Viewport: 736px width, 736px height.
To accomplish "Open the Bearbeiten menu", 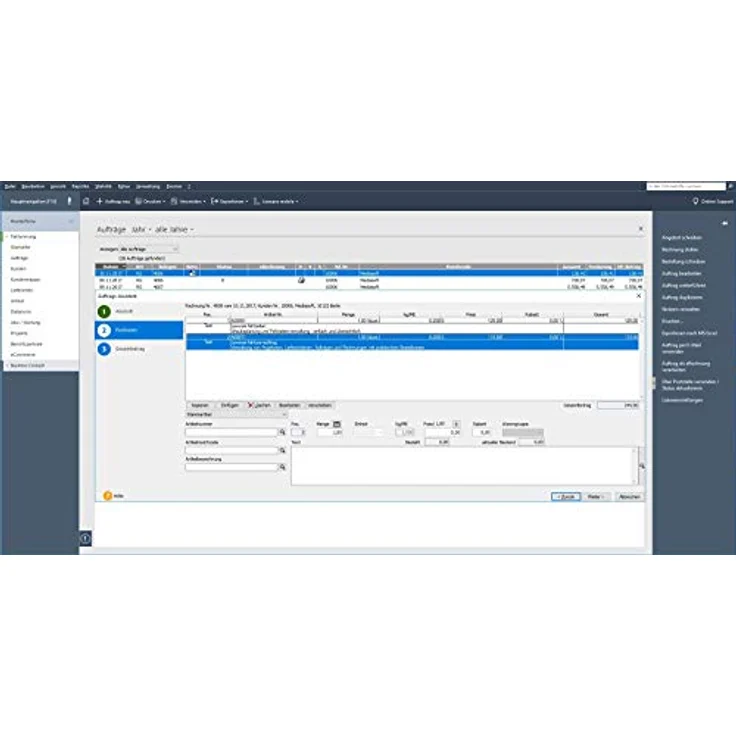I will (34, 186).
